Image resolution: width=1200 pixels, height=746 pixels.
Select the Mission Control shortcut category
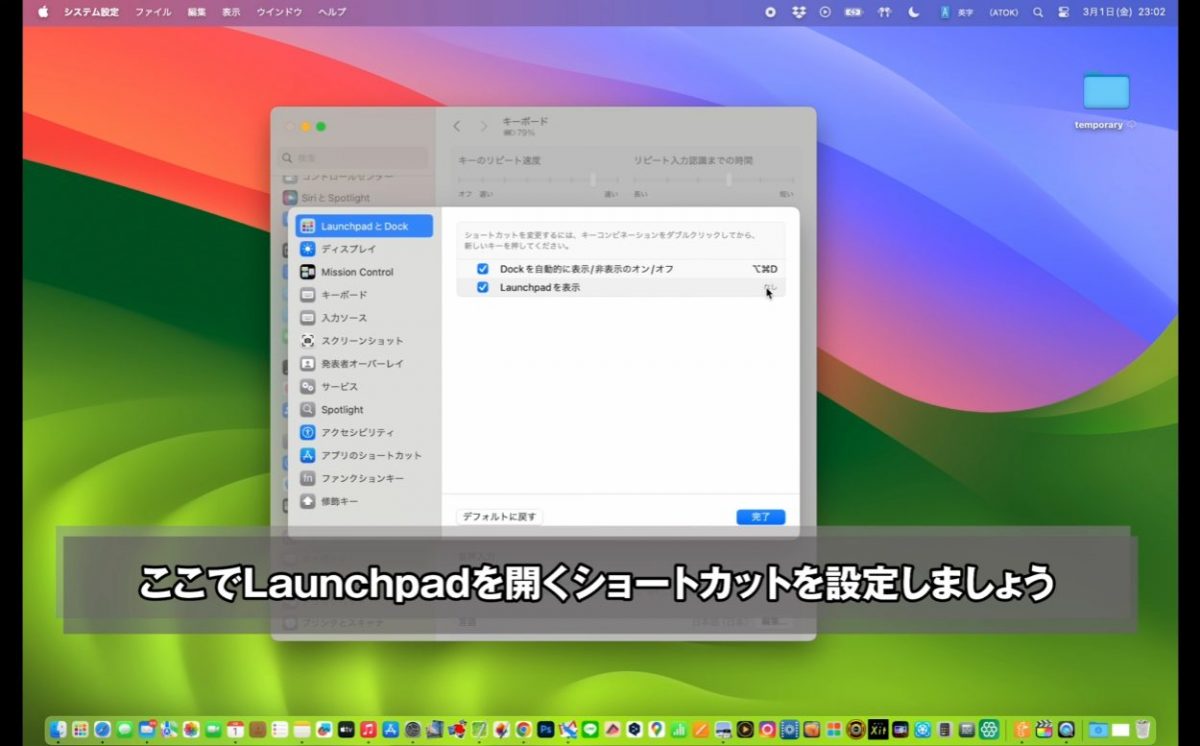[364, 272]
